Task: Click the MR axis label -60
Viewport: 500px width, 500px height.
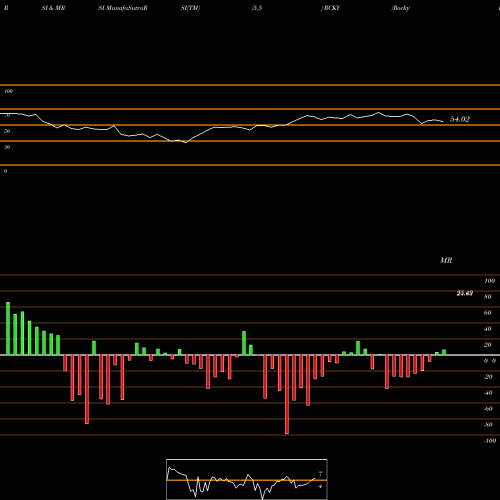Action: pyautogui.click(x=488, y=409)
